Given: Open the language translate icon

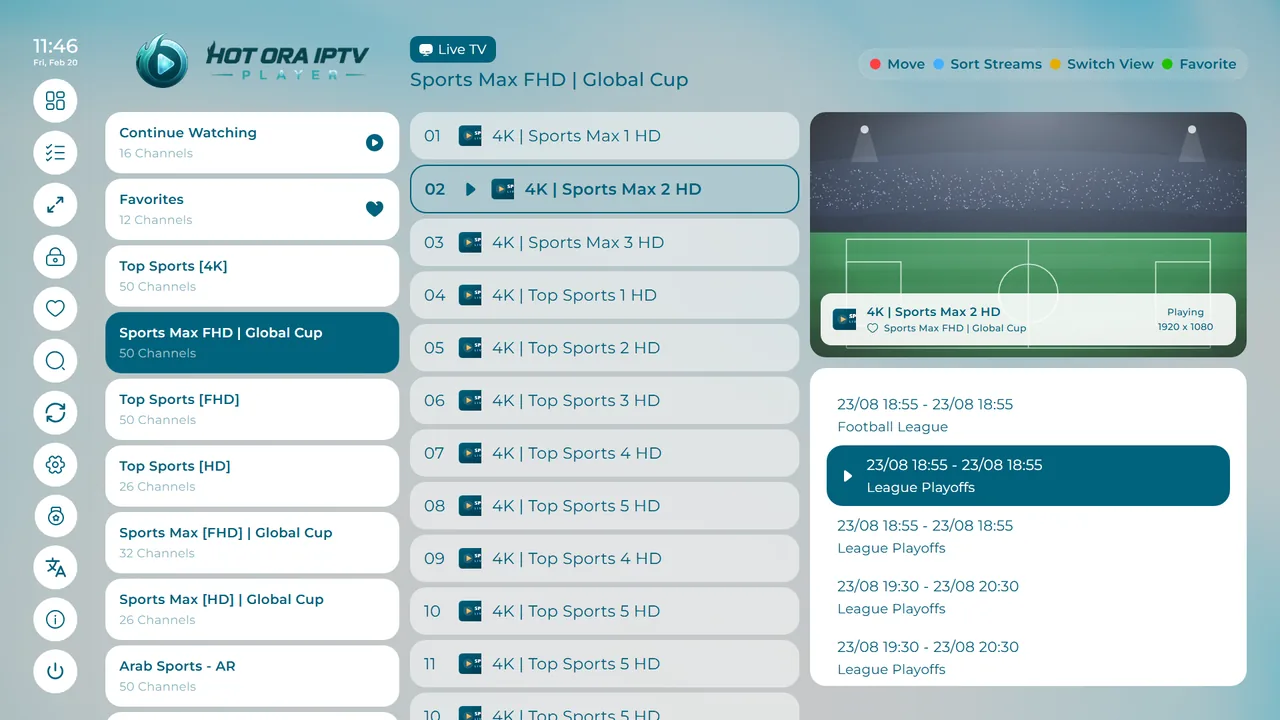Looking at the screenshot, I should coord(55,568).
